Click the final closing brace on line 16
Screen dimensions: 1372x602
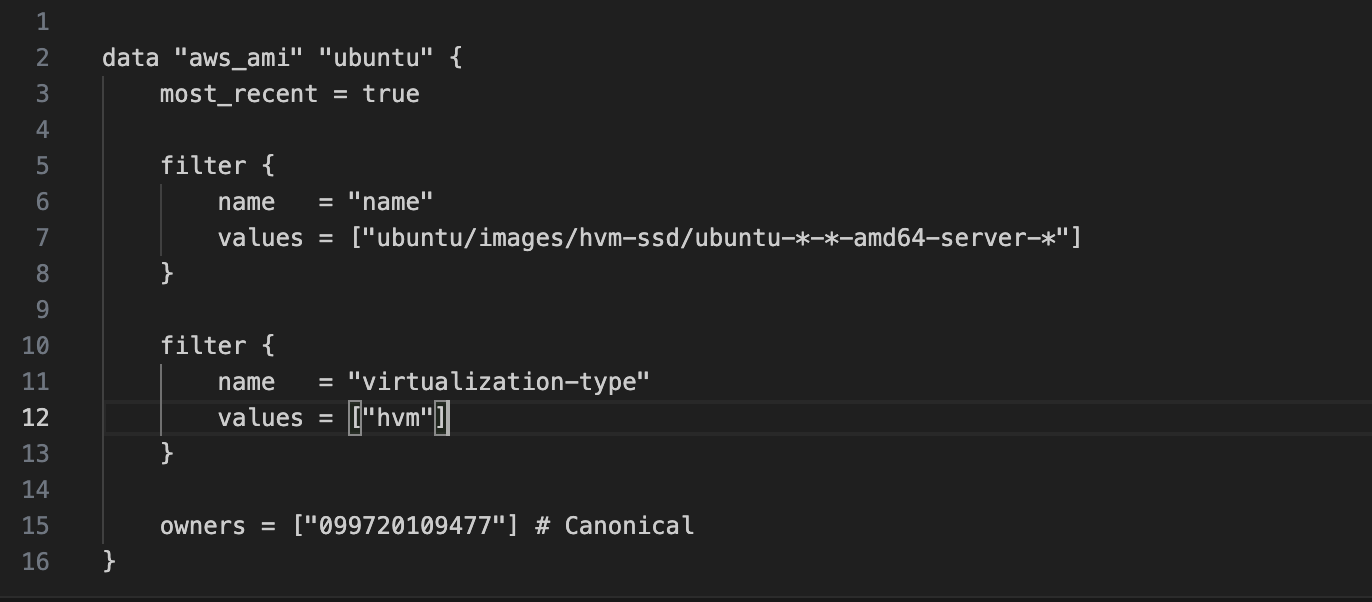pyautogui.click(x=110, y=561)
